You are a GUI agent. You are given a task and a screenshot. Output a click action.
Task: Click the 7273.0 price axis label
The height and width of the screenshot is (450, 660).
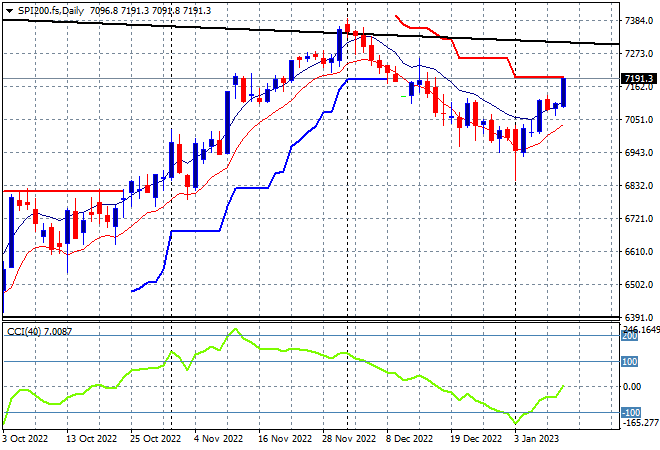tap(639, 54)
